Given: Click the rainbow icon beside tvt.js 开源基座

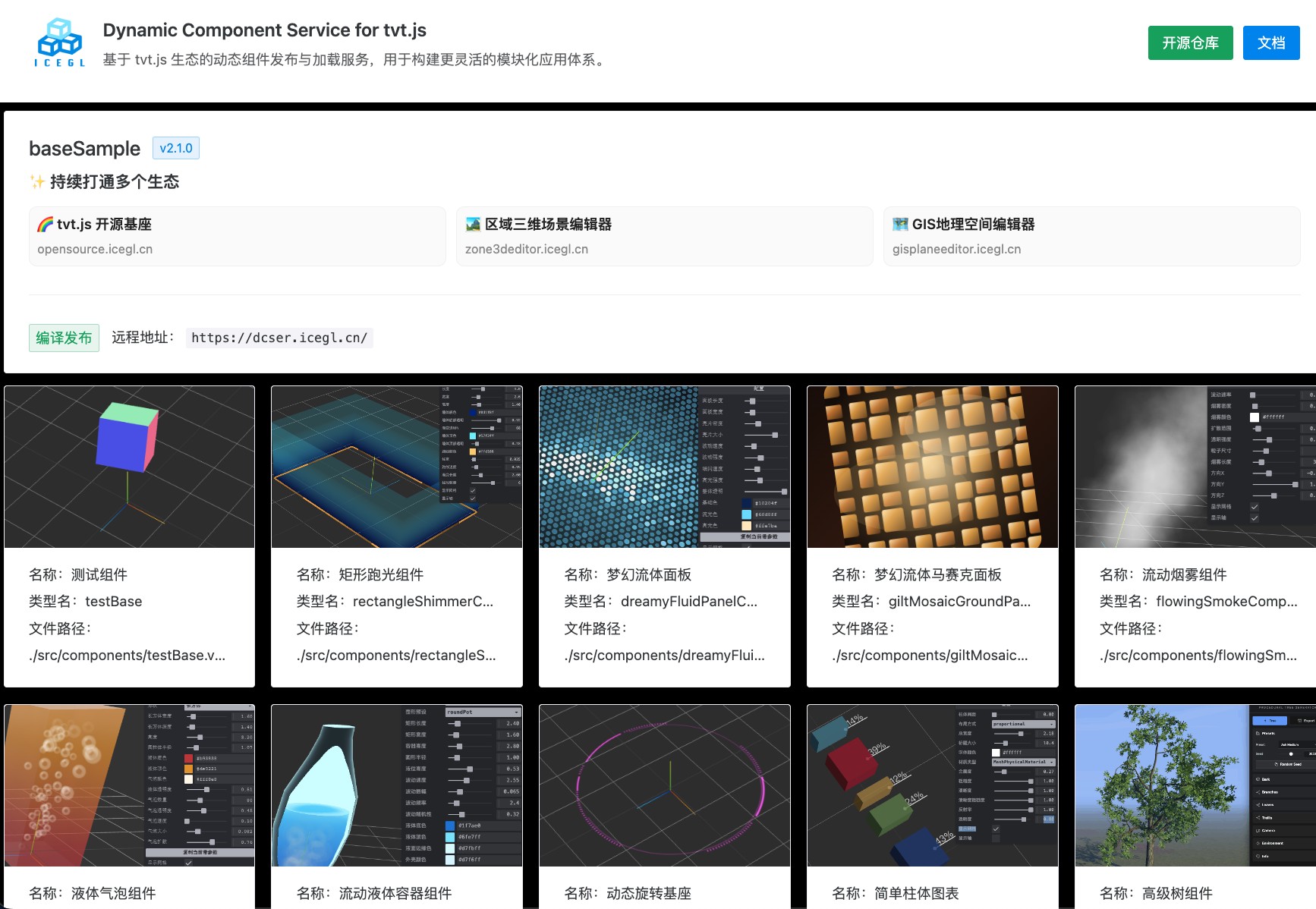Looking at the screenshot, I should coord(46,225).
